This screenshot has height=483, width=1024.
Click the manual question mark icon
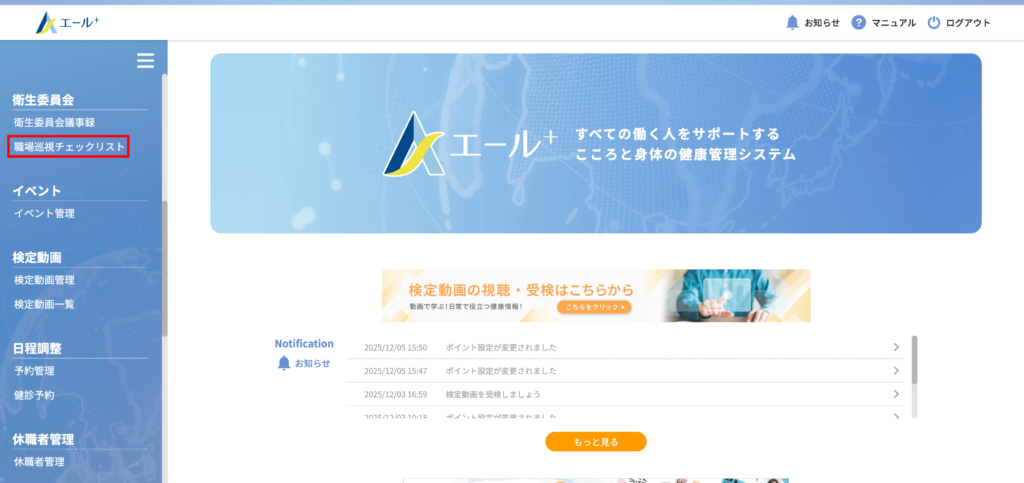(858, 23)
